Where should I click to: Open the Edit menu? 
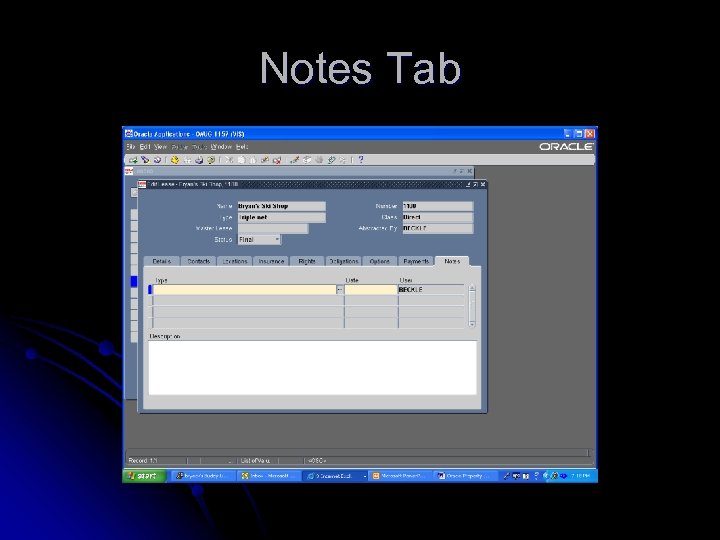[145, 147]
